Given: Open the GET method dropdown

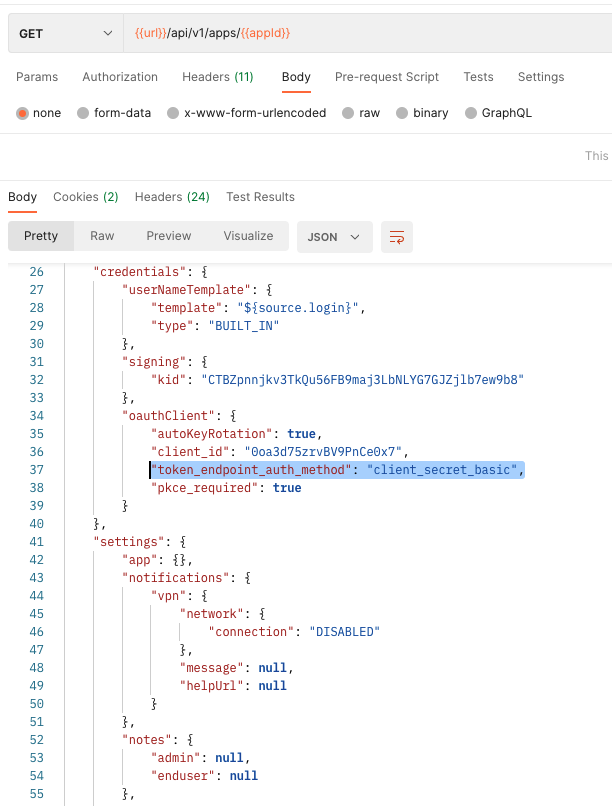Looking at the screenshot, I should pyautogui.click(x=65, y=33).
